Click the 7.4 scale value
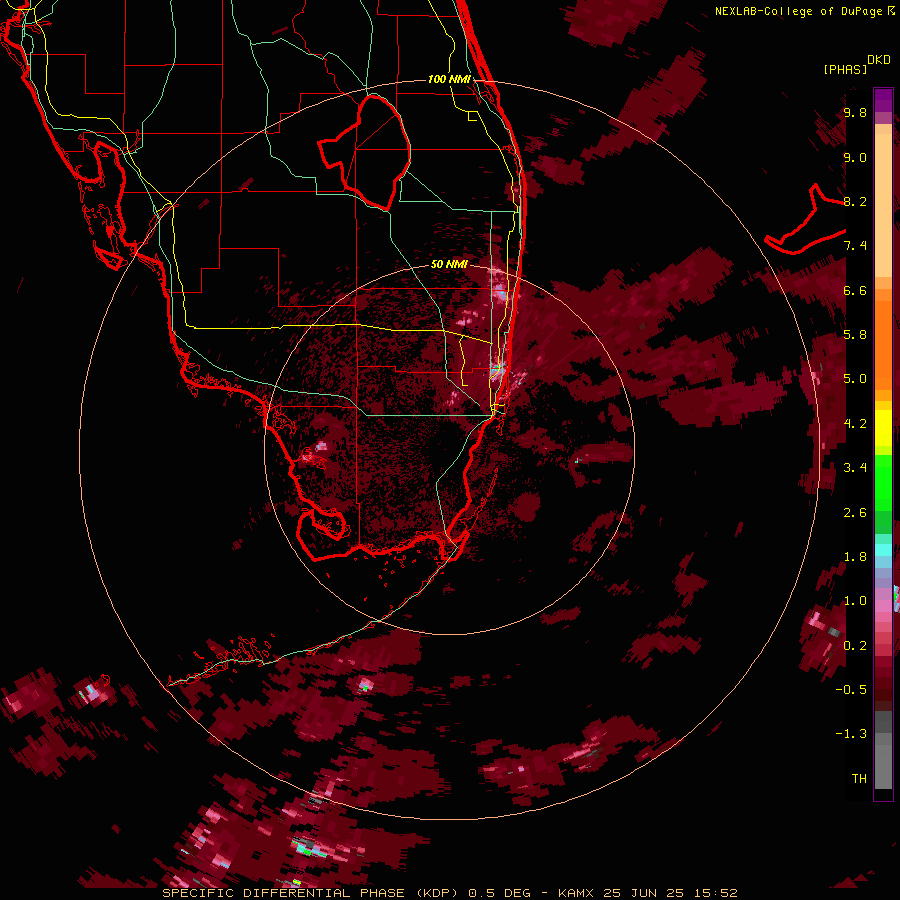The image size is (900, 900). [855, 246]
